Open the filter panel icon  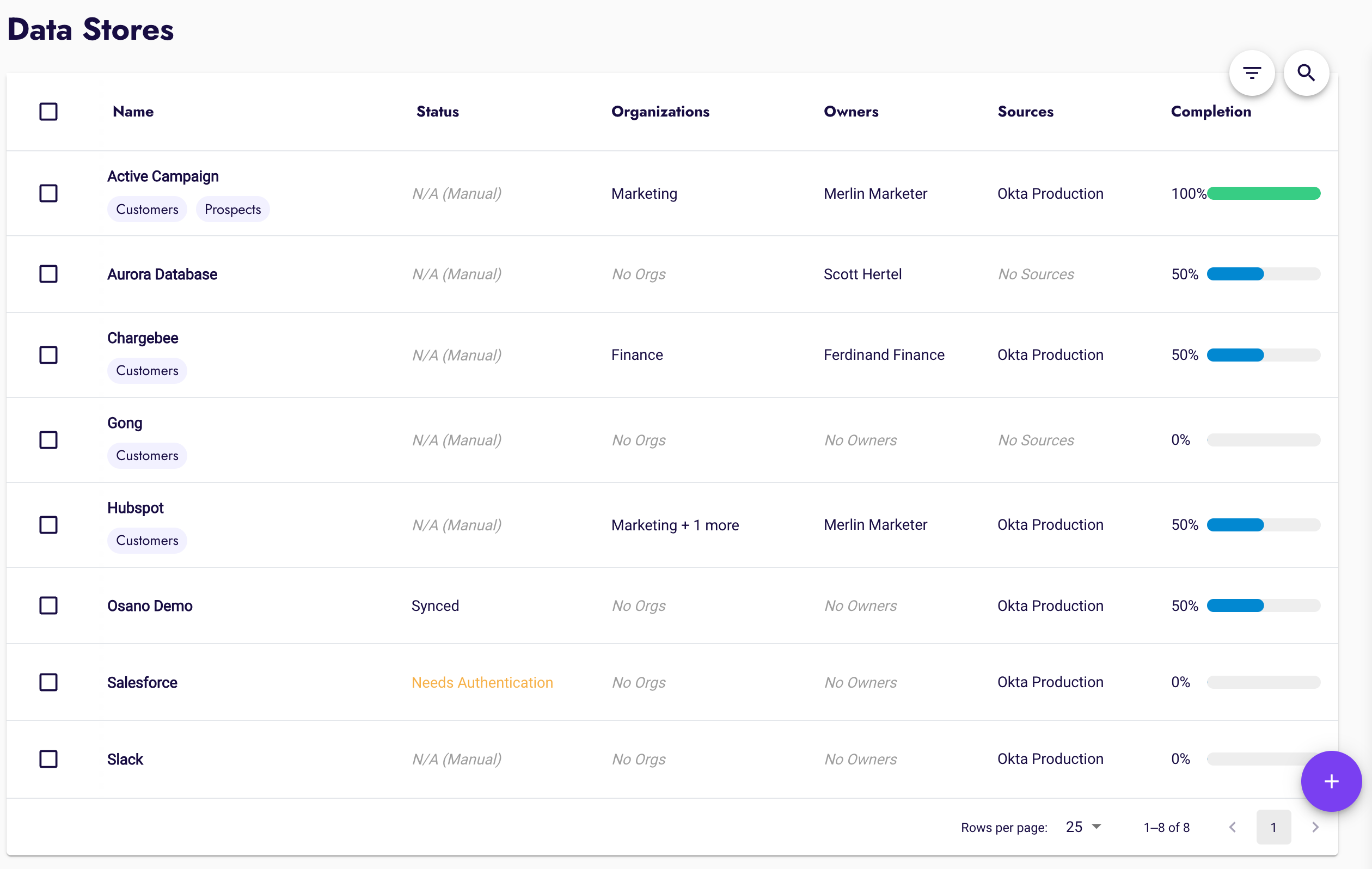point(1251,73)
